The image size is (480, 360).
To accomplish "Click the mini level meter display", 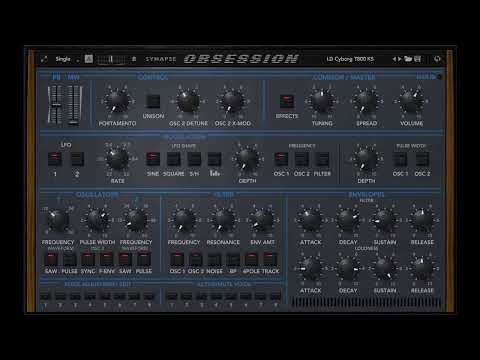I will click(x=112, y=59).
